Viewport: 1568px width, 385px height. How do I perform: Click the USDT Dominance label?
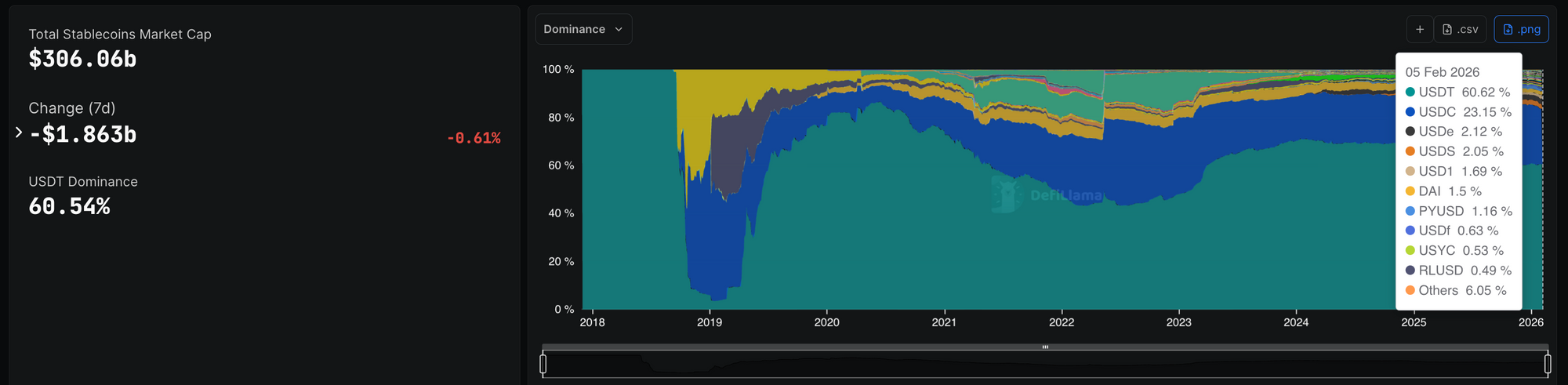pyautogui.click(x=83, y=182)
